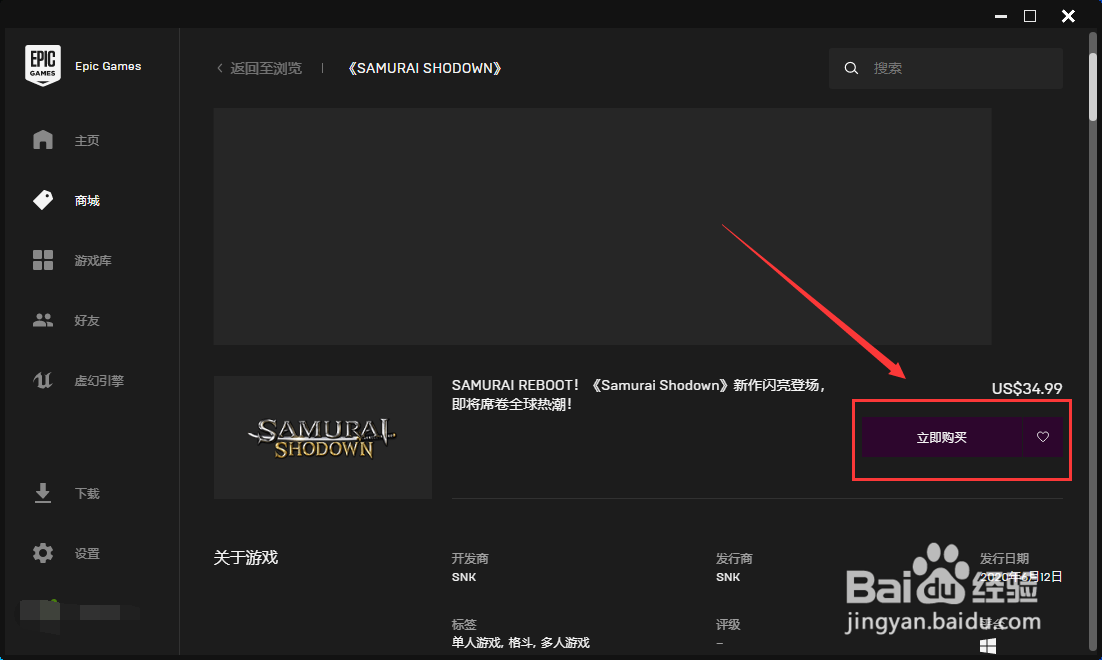Click the Windows platform icon
1102x660 pixels.
[988, 646]
